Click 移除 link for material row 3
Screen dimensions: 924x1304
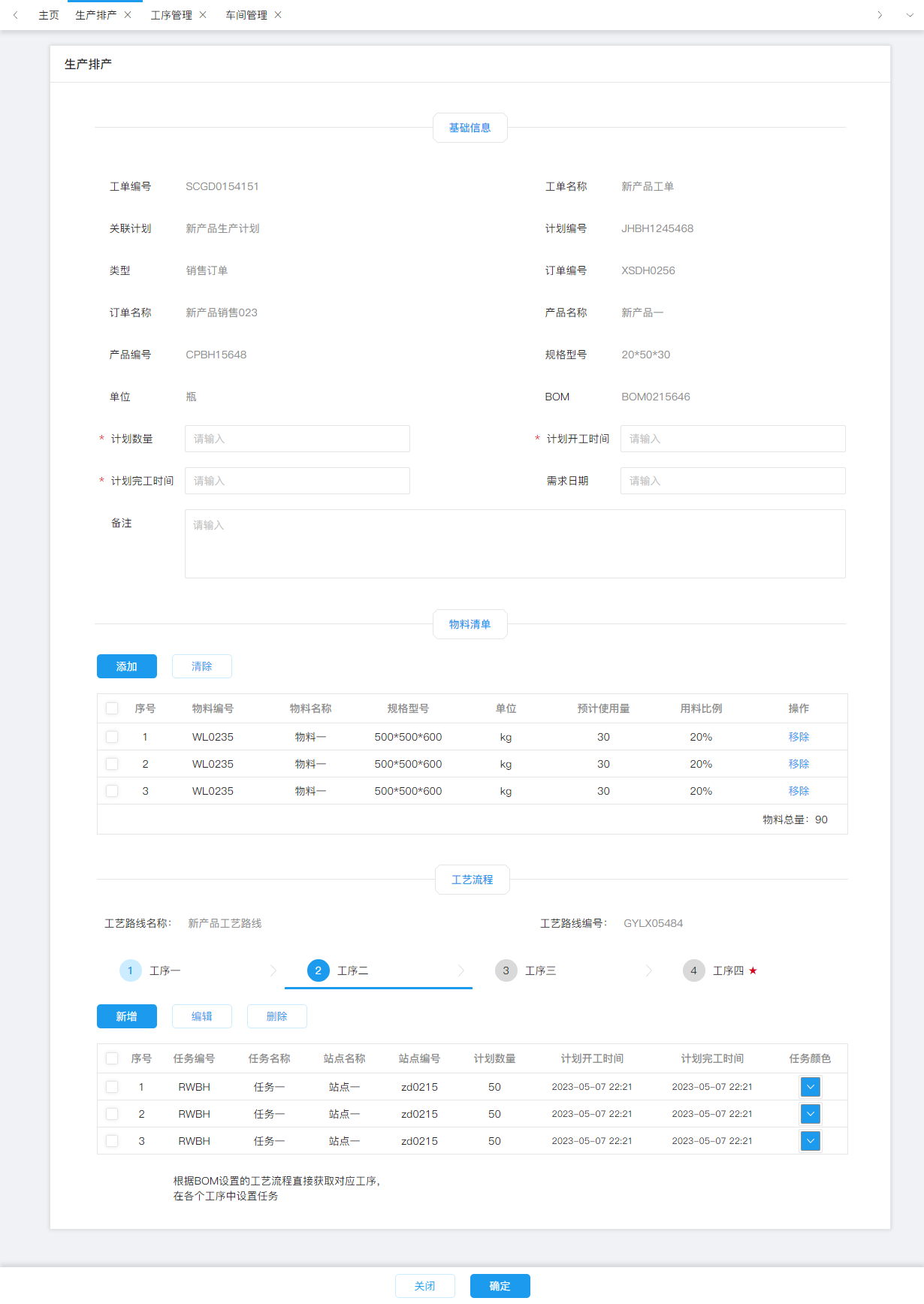tap(799, 791)
